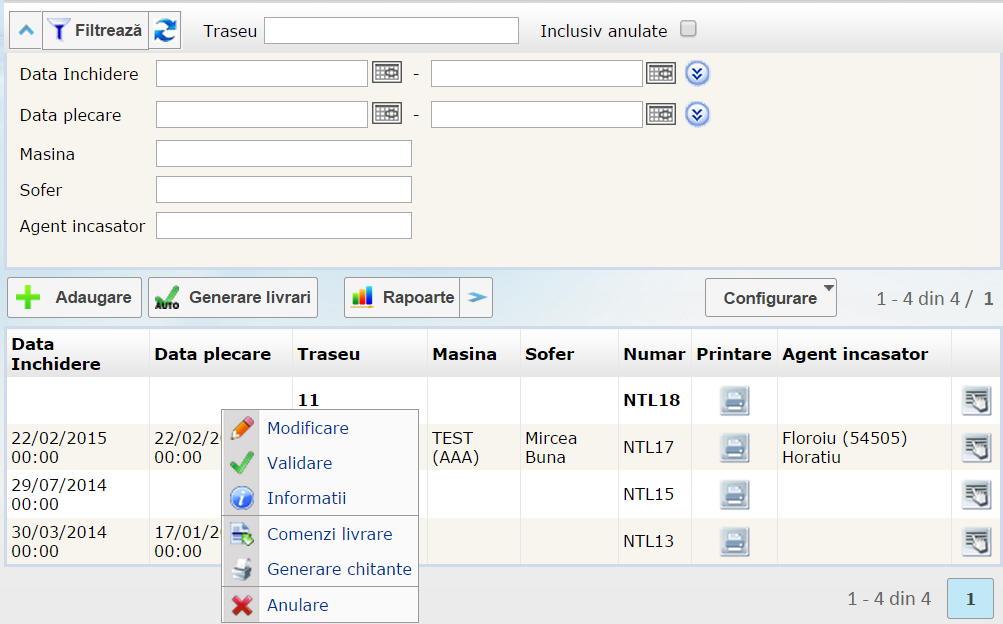Open actions icon for NTL13 row
Image resolution: width=1003 pixels, height=624 pixels.
[976, 541]
